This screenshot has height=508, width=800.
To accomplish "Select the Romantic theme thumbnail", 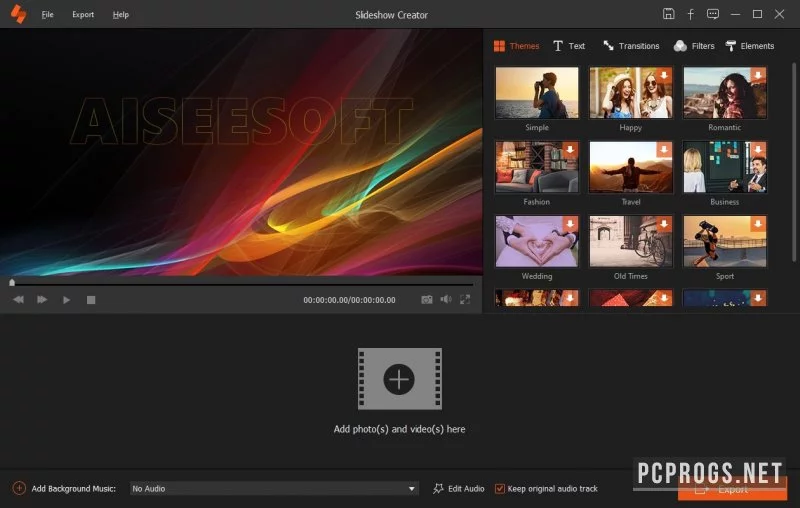I will (724, 93).
